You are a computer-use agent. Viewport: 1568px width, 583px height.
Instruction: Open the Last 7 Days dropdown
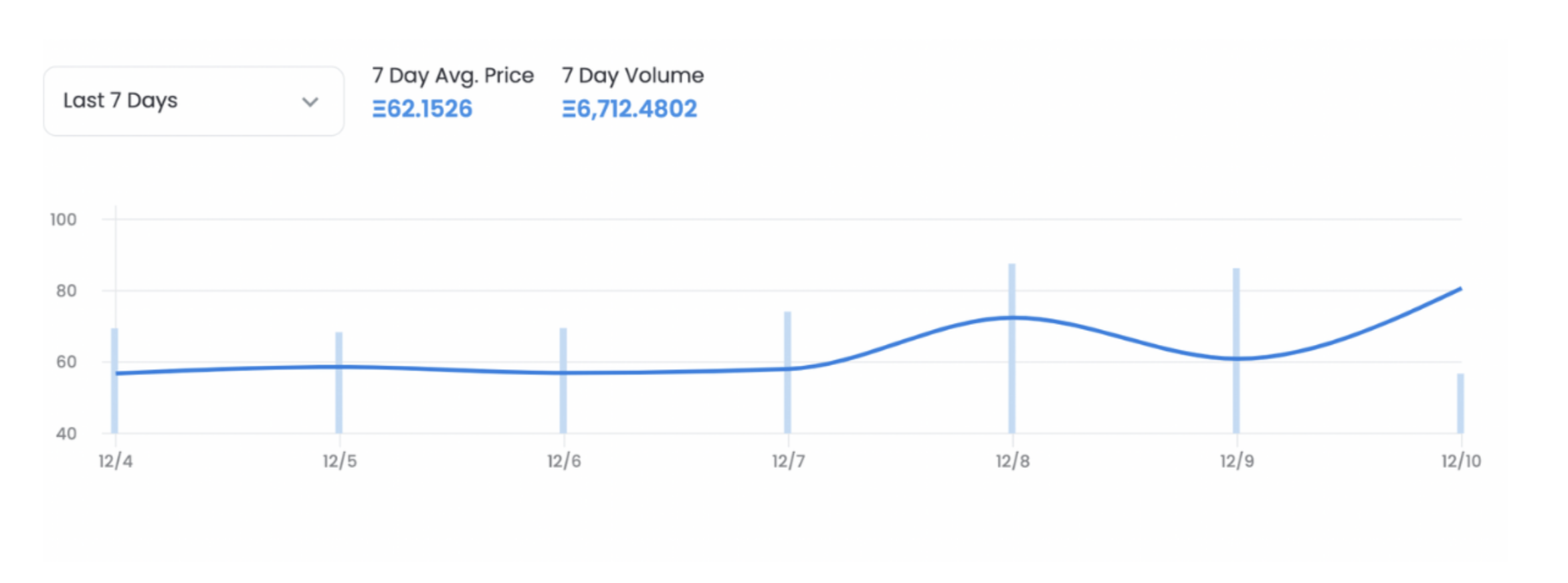193,101
